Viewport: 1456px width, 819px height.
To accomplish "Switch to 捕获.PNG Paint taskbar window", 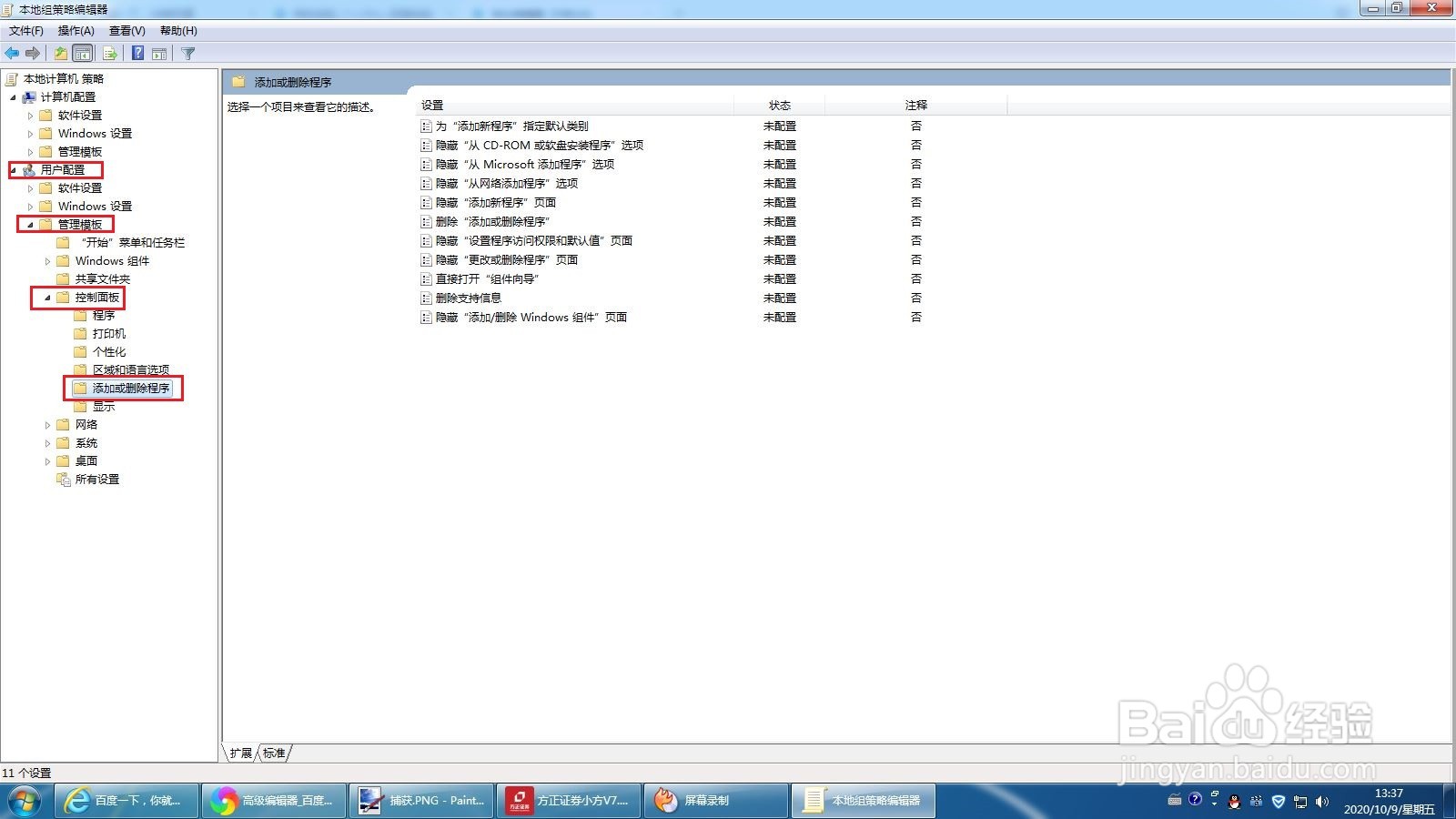I will 422,801.
